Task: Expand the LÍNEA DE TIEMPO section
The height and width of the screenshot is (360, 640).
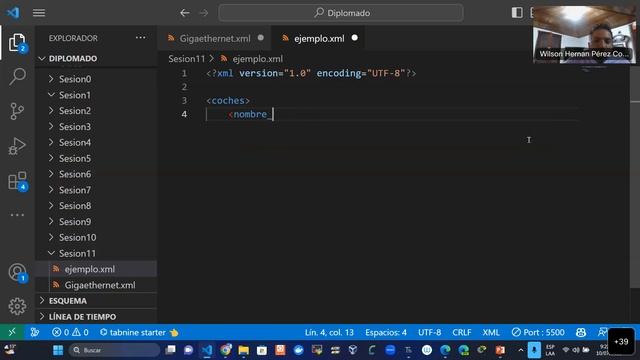Action: tap(96, 317)
